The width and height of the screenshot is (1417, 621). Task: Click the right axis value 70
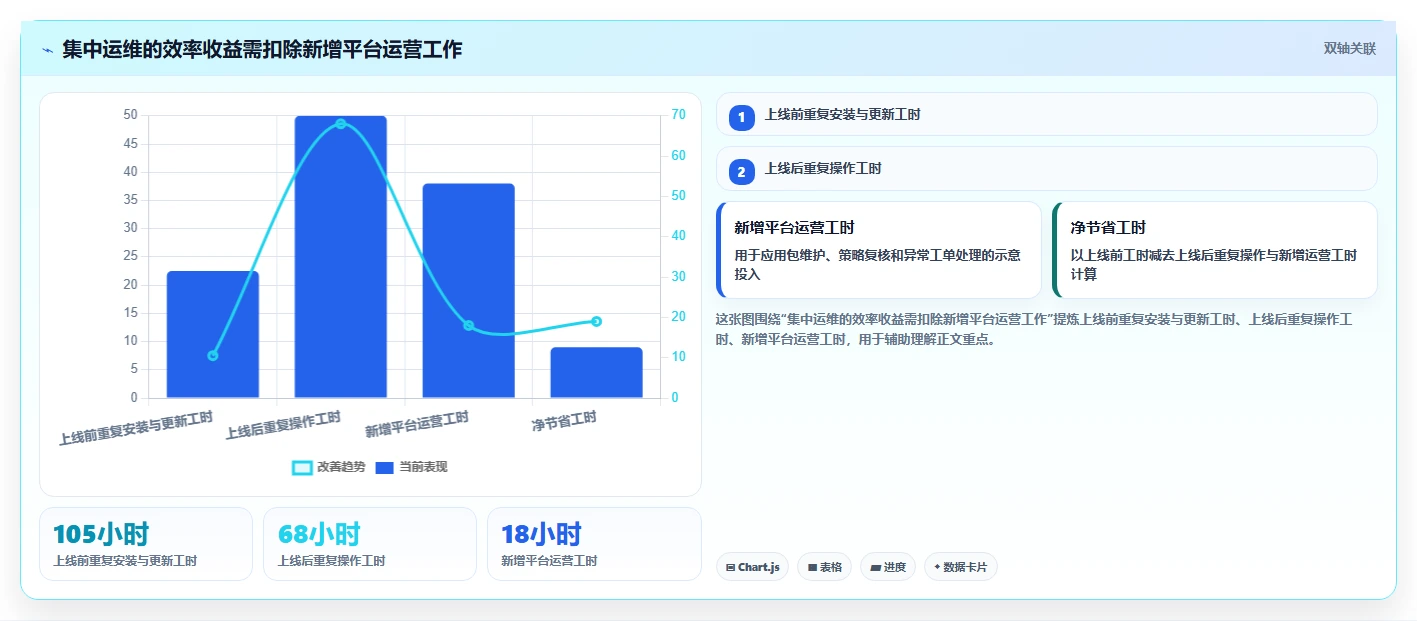coord(678,115)
